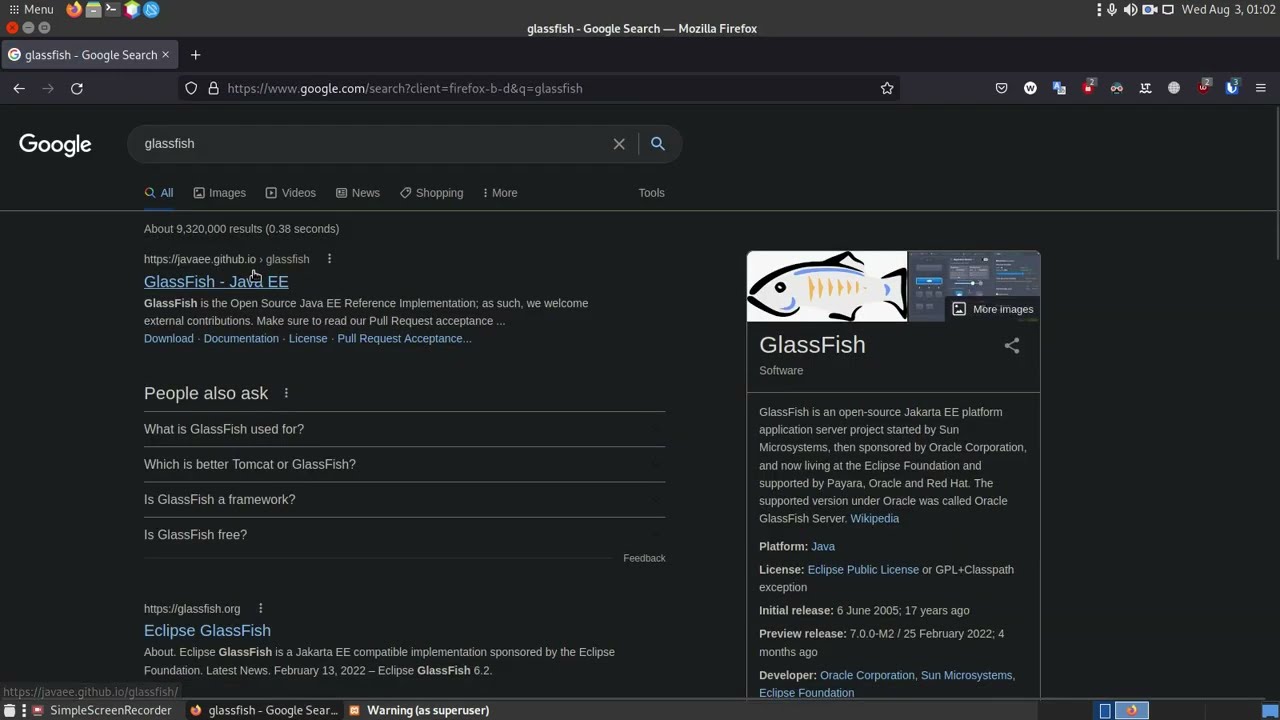This screenshot has height=720, width=1280.
Task: Bookmark this page with the star
Action: [887, 88]
